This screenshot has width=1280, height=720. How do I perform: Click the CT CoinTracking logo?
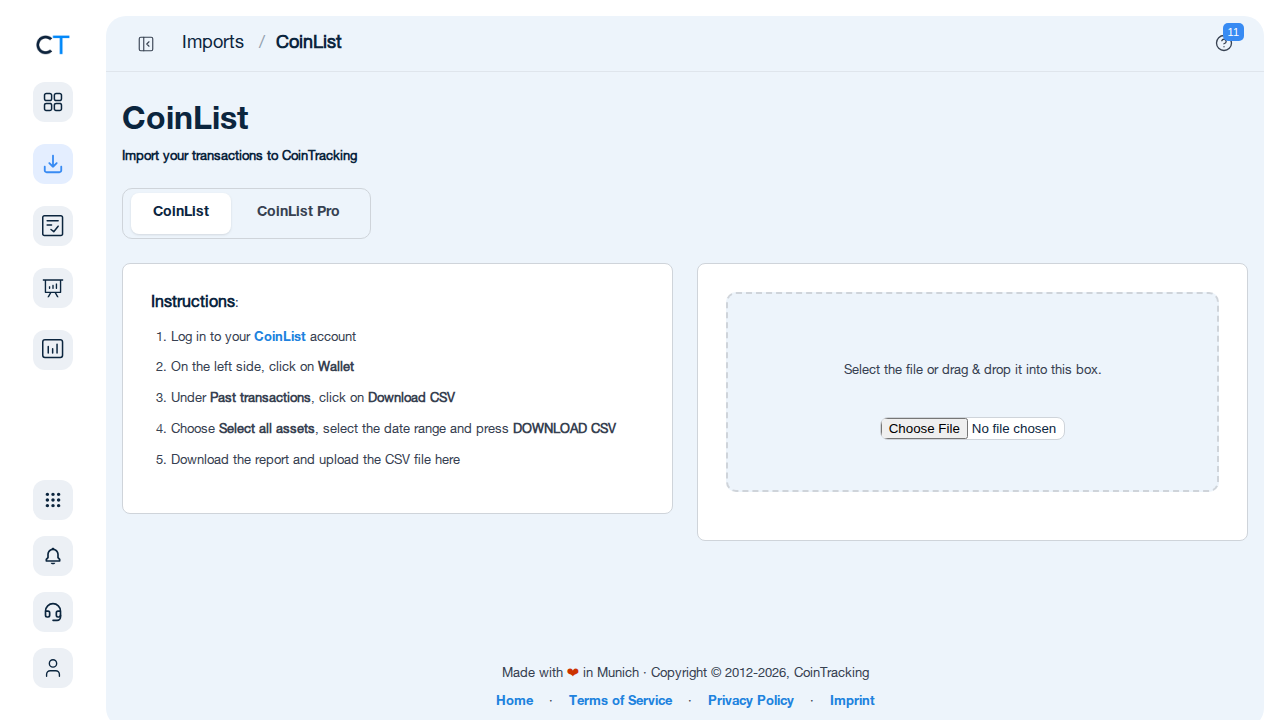click(x=53, y=45)
